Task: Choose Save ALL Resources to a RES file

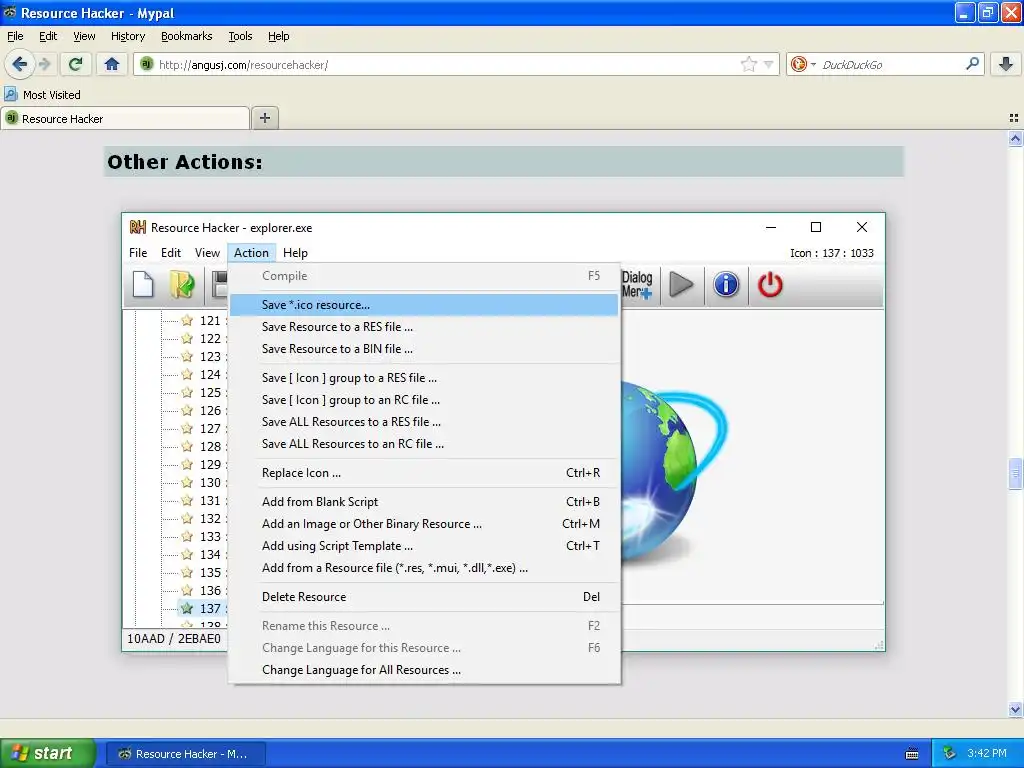Action: point(424,422)
